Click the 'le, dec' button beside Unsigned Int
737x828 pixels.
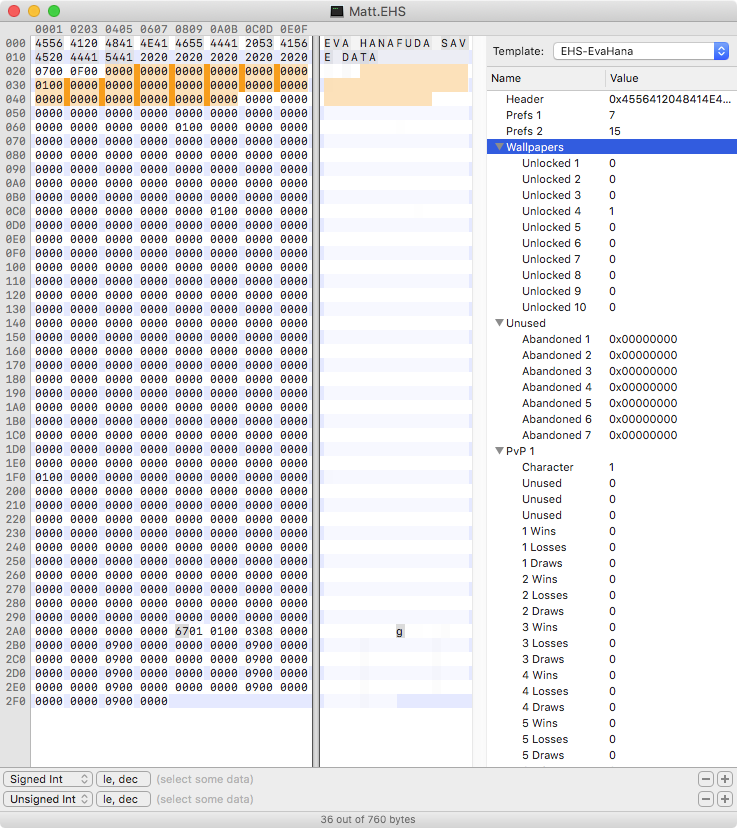coord(123,799)
